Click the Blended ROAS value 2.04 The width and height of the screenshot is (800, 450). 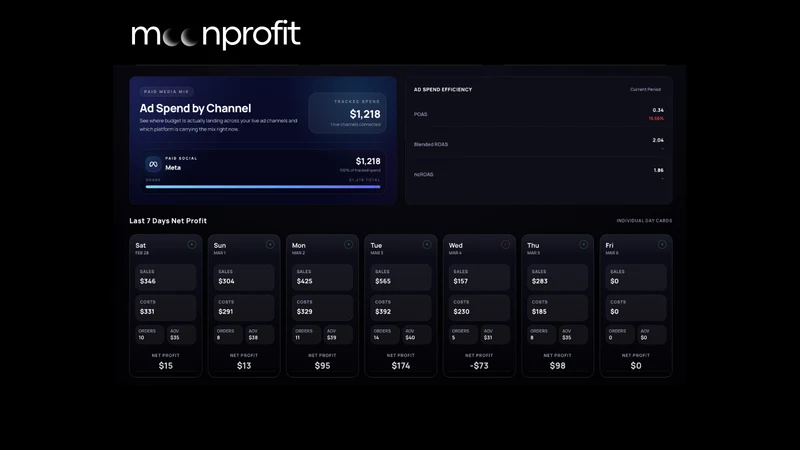(658, 140)
